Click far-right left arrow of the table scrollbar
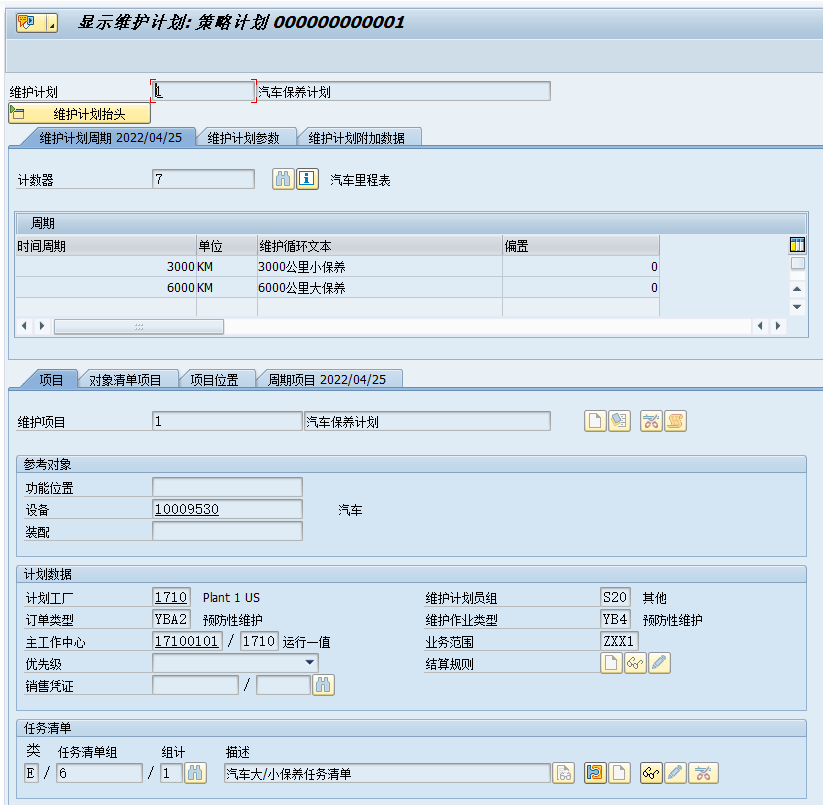 click(x=760, y=326)
